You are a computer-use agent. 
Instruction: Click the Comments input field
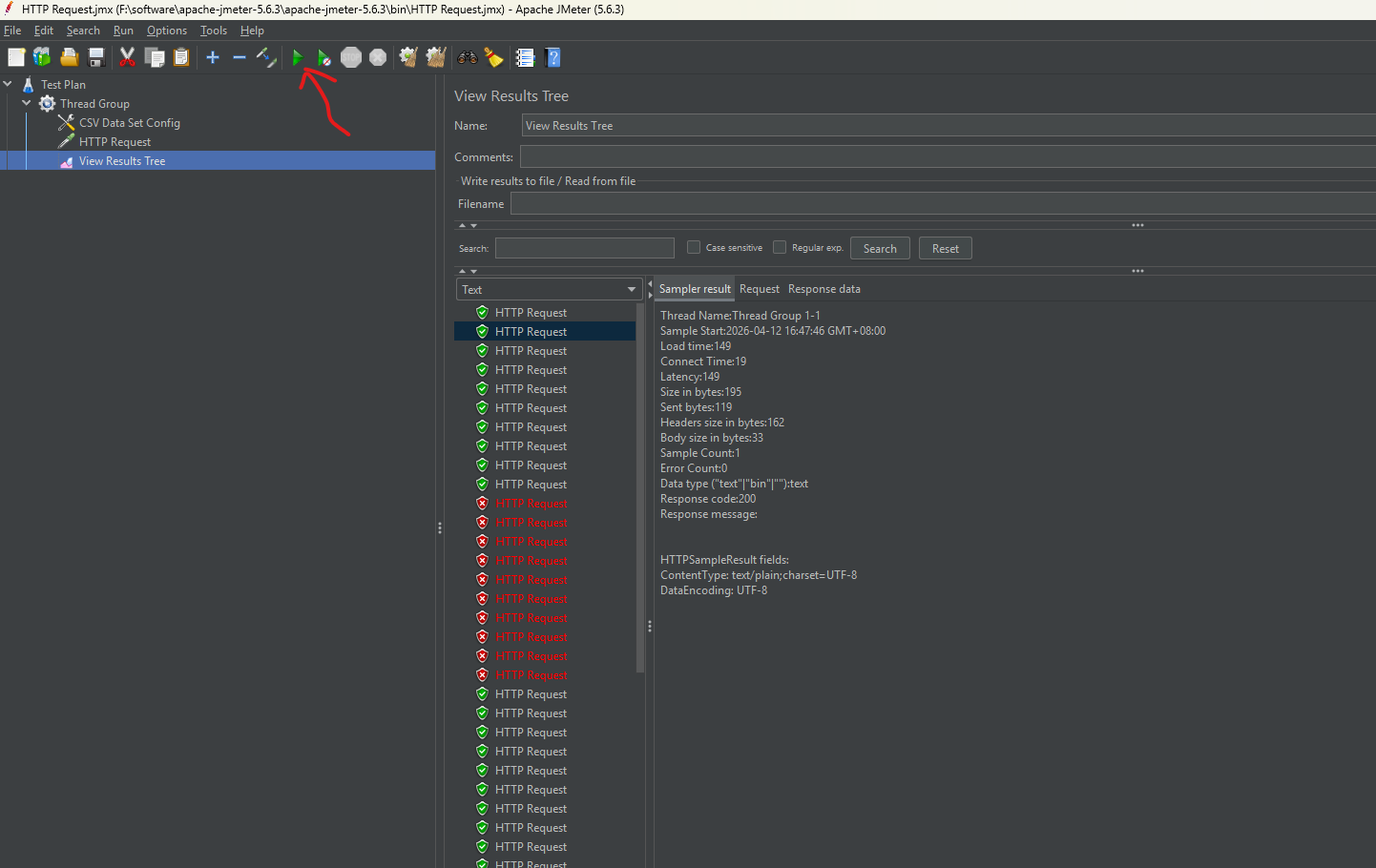pyautogui.click(x=948, y=156)
